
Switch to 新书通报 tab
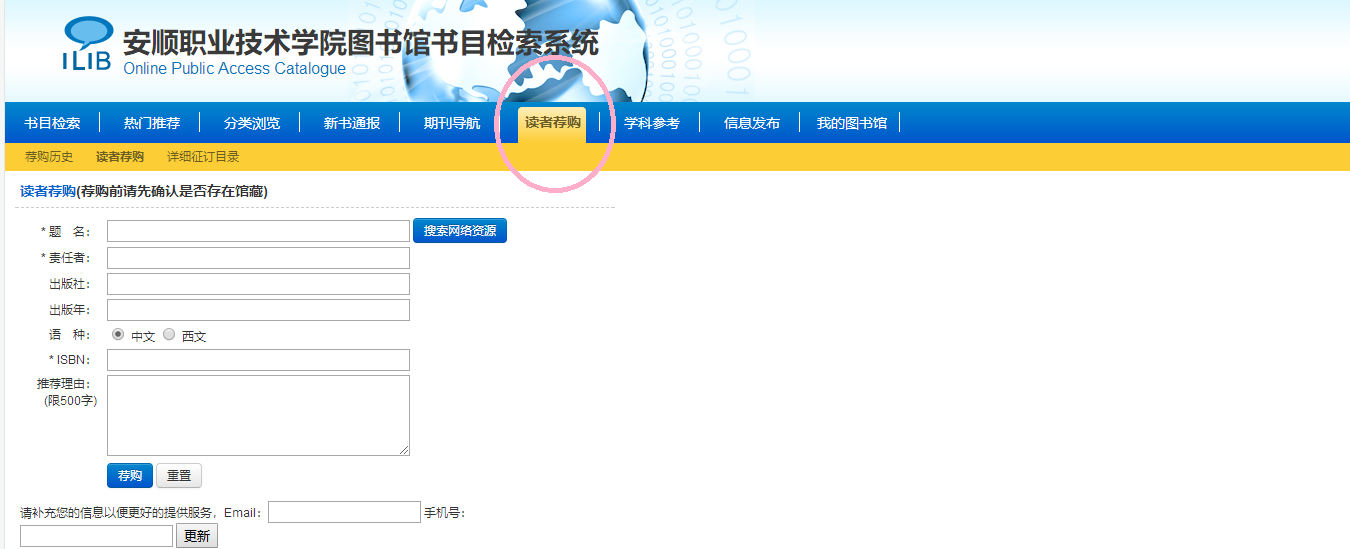(x=352, y=123)
